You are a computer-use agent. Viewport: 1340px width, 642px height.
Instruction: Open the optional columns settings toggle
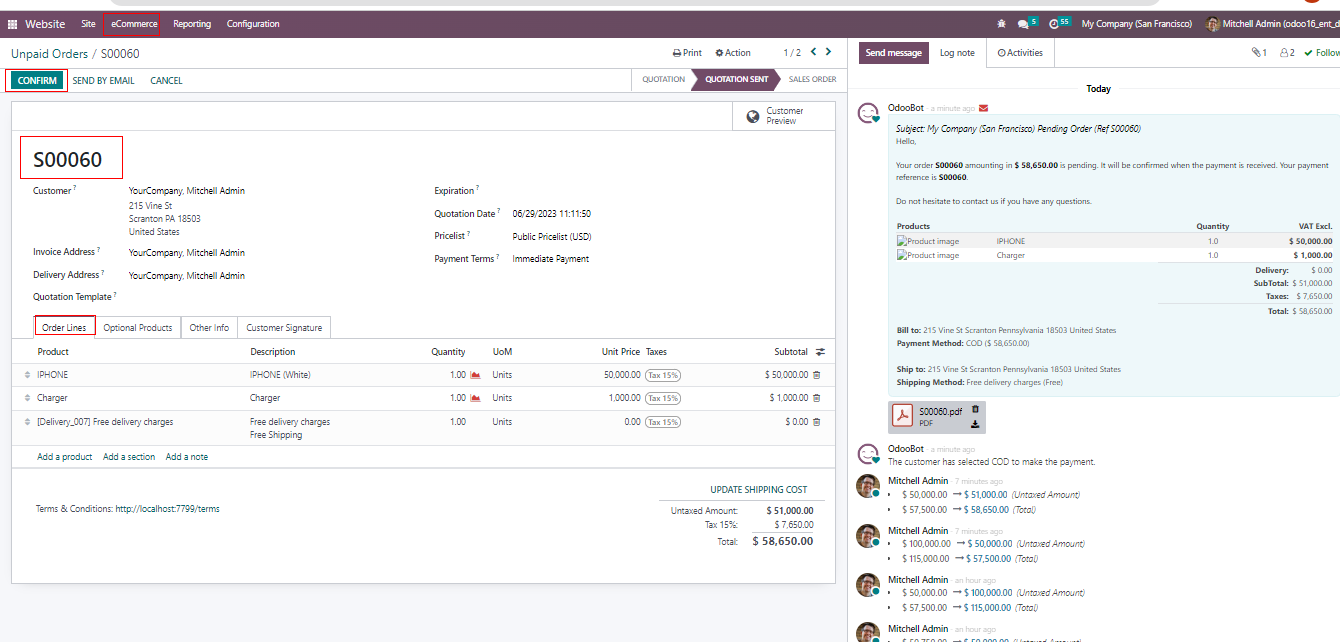[x=821, y=352]
